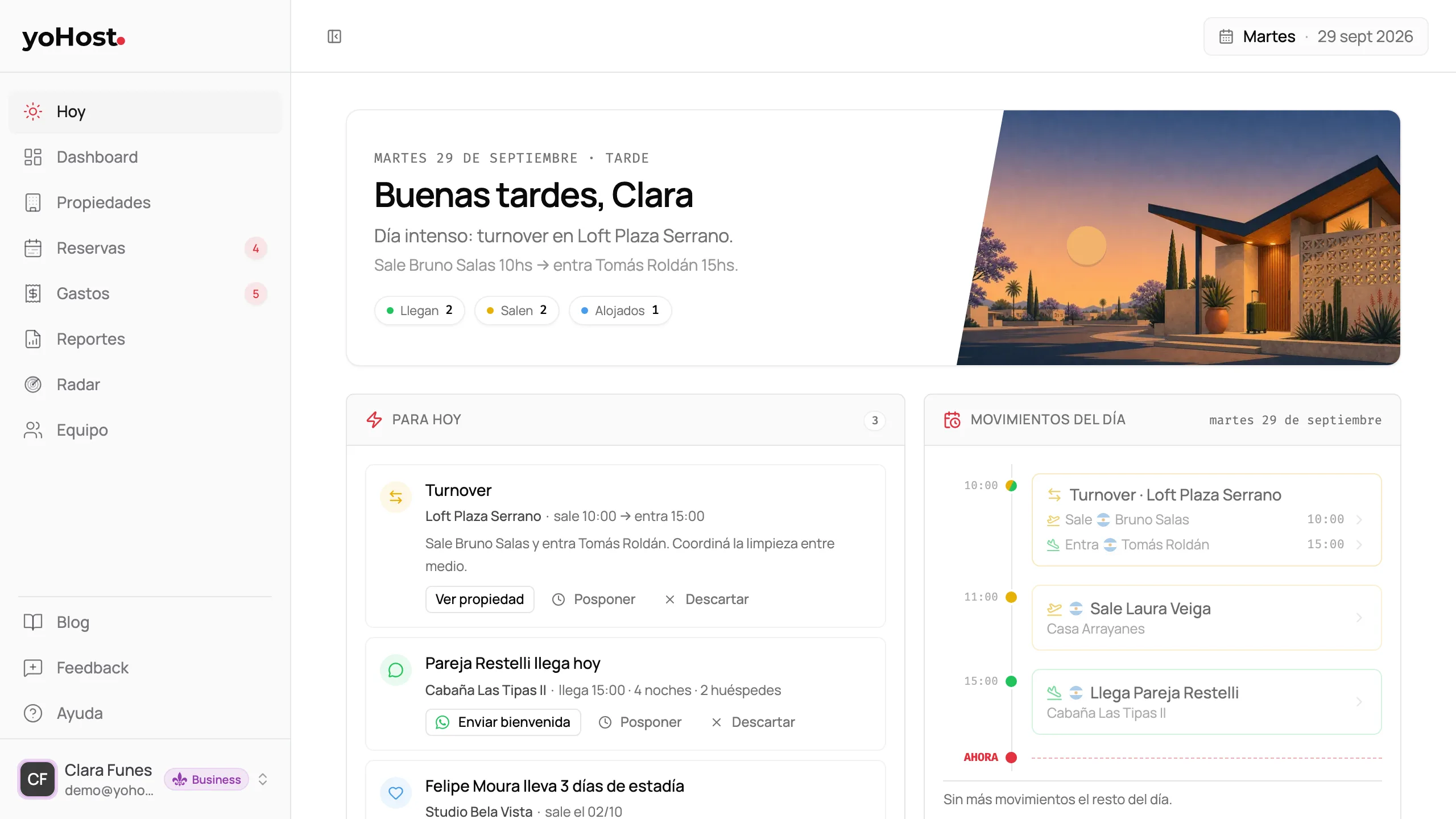Viewport: 1456px width, 819px height.
Task: Click the yoHost logo
Action: pos(73,38)
